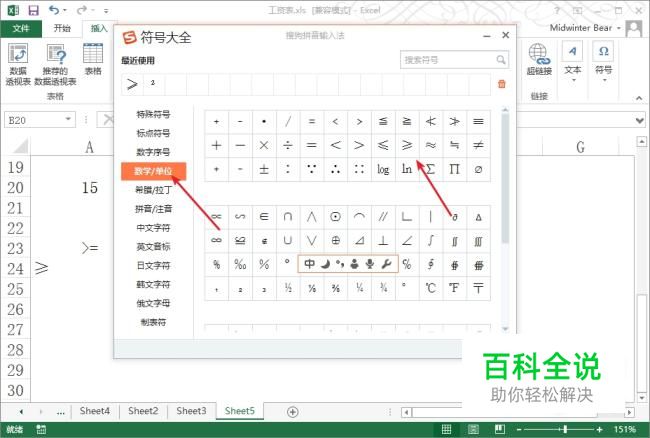Insert the ½ fraction symbol
This screenshot has height=438, width=650.
288,288
